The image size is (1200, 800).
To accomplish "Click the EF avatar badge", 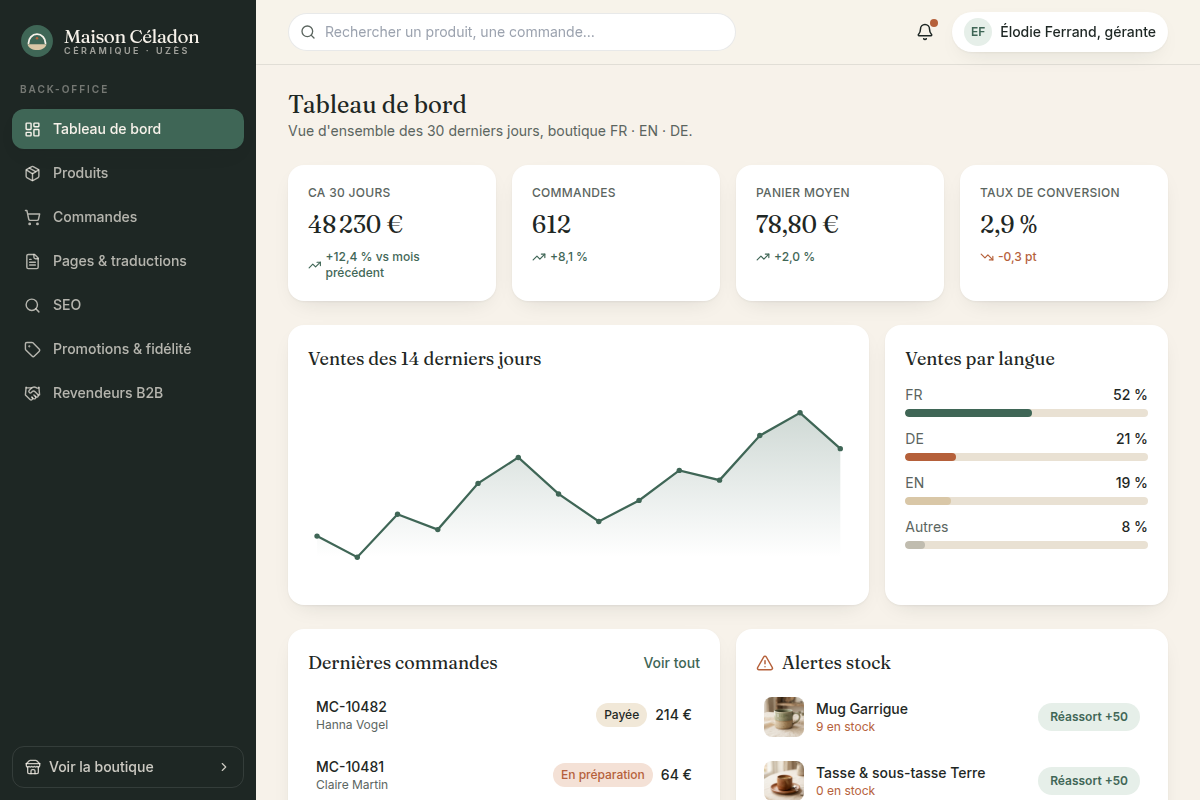I will click(978, 32).
